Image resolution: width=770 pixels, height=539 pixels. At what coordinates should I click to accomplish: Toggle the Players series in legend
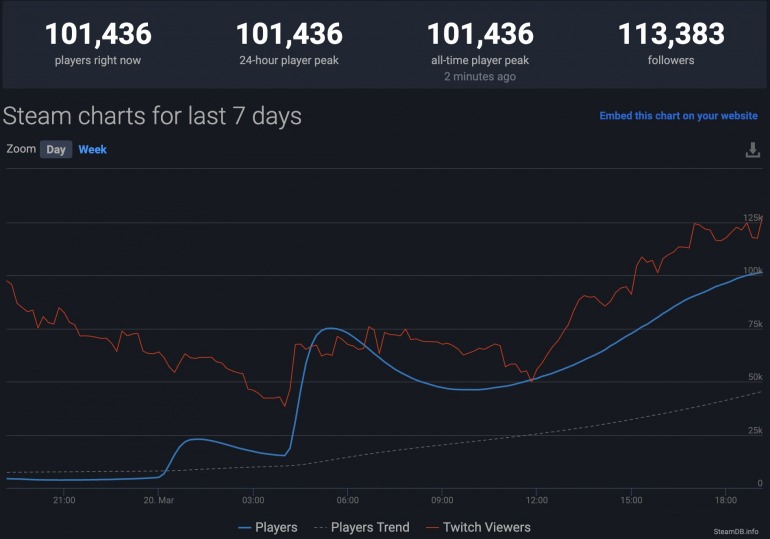268,527
